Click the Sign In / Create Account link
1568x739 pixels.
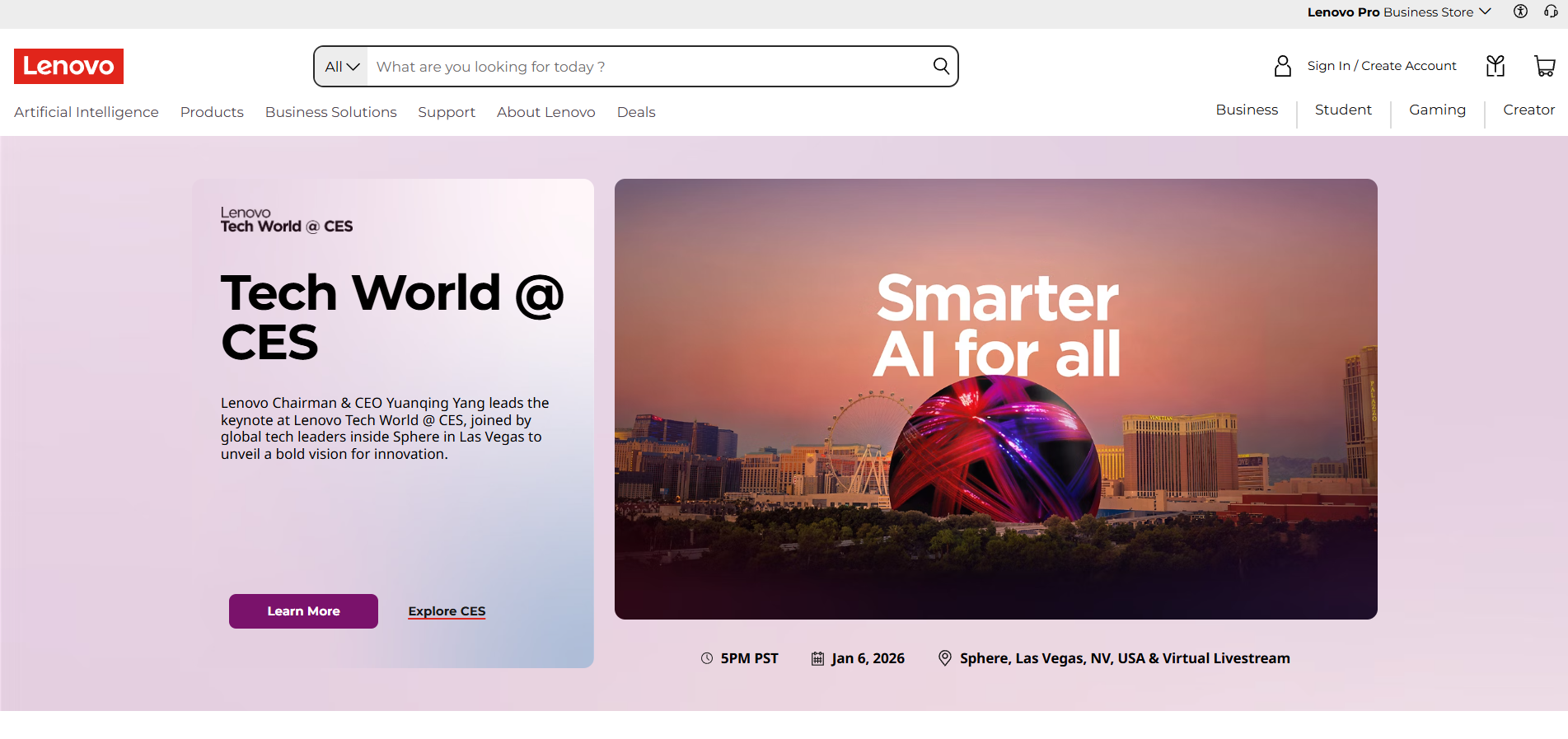click(x=1381, y=66)
